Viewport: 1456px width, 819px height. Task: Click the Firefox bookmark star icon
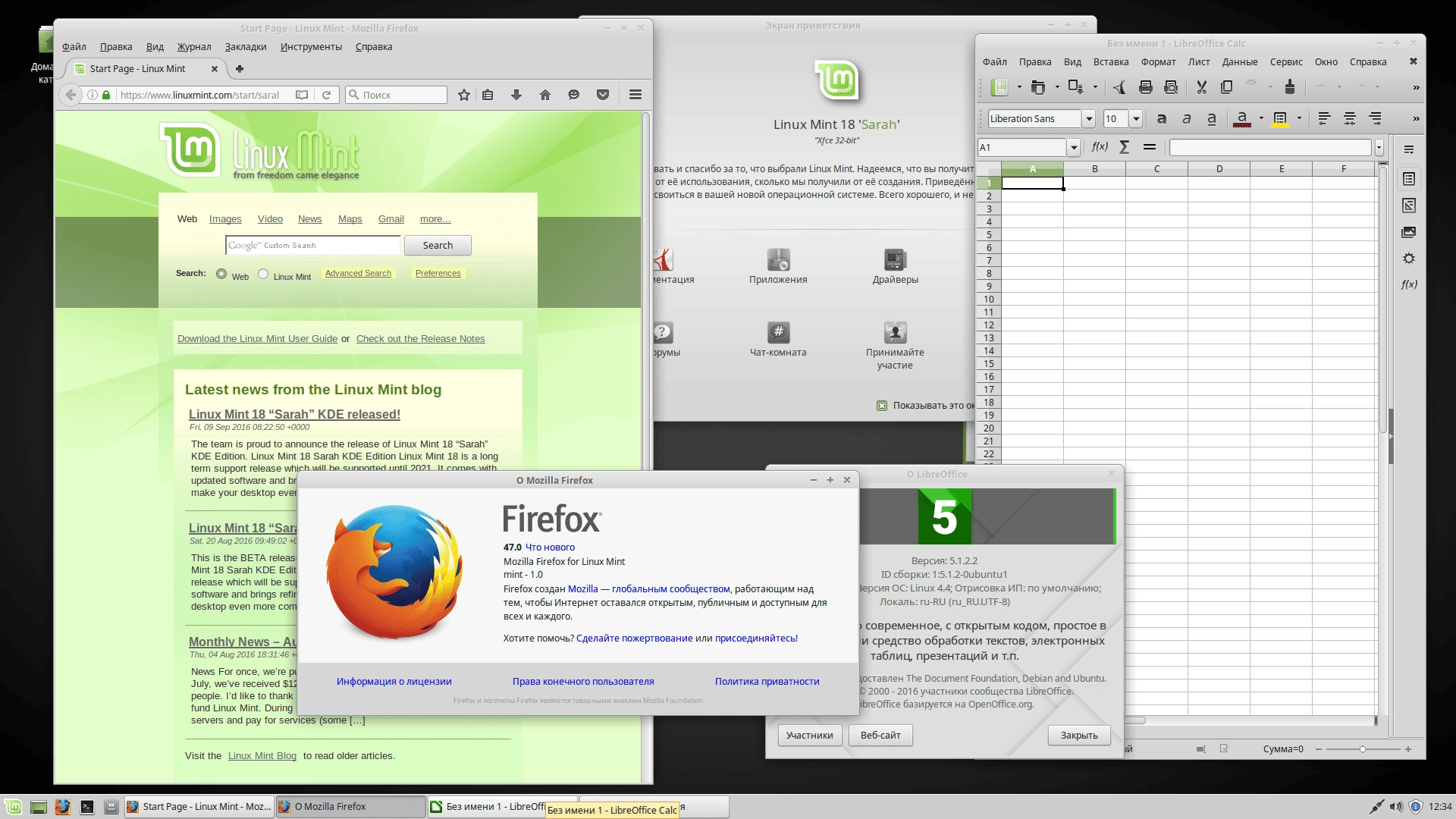464,95
